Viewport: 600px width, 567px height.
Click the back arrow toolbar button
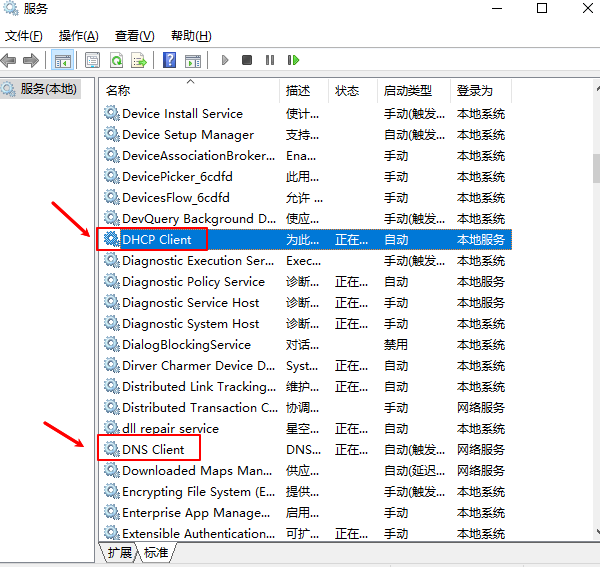point(9,60)
